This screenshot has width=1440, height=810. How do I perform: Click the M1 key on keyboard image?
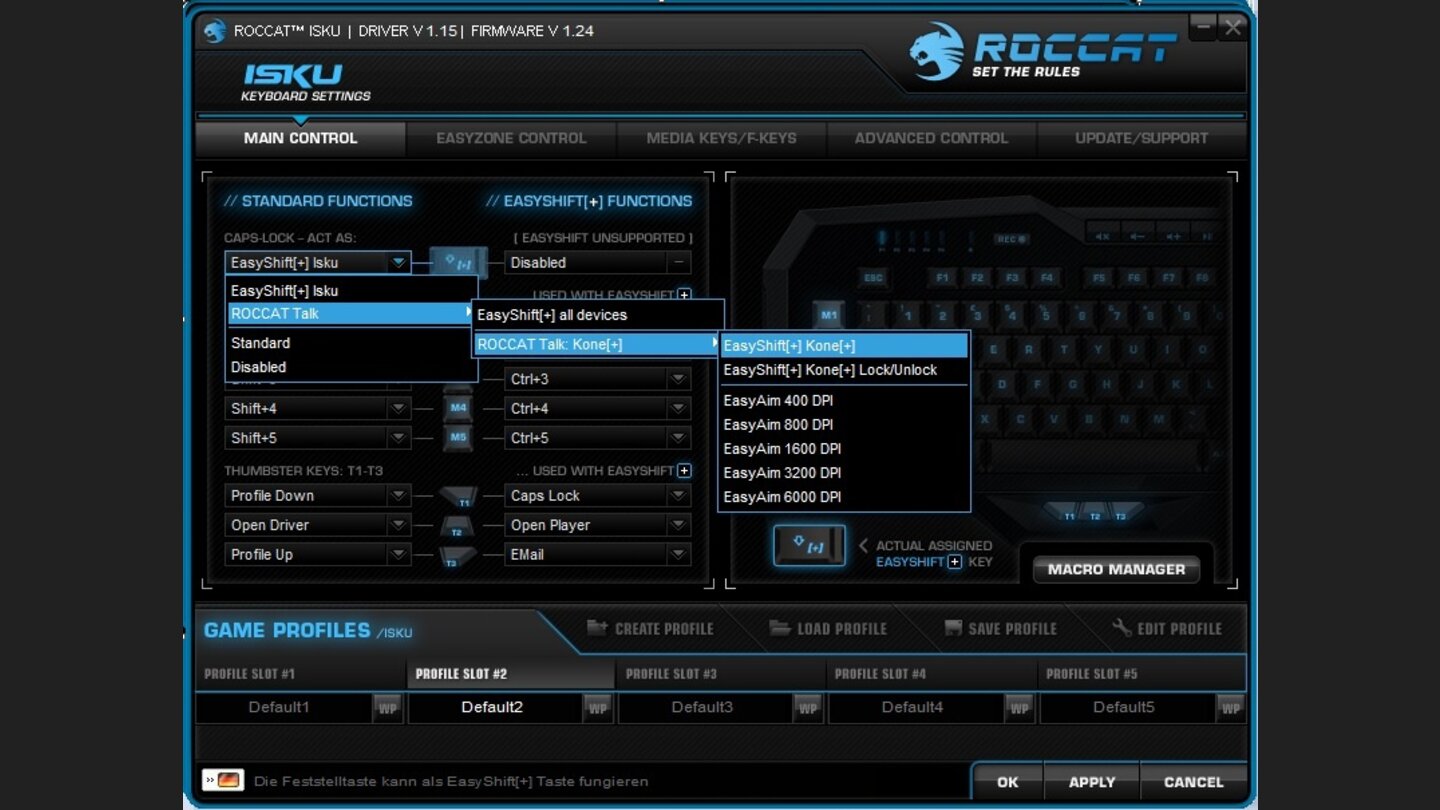(x=828, y=314)
